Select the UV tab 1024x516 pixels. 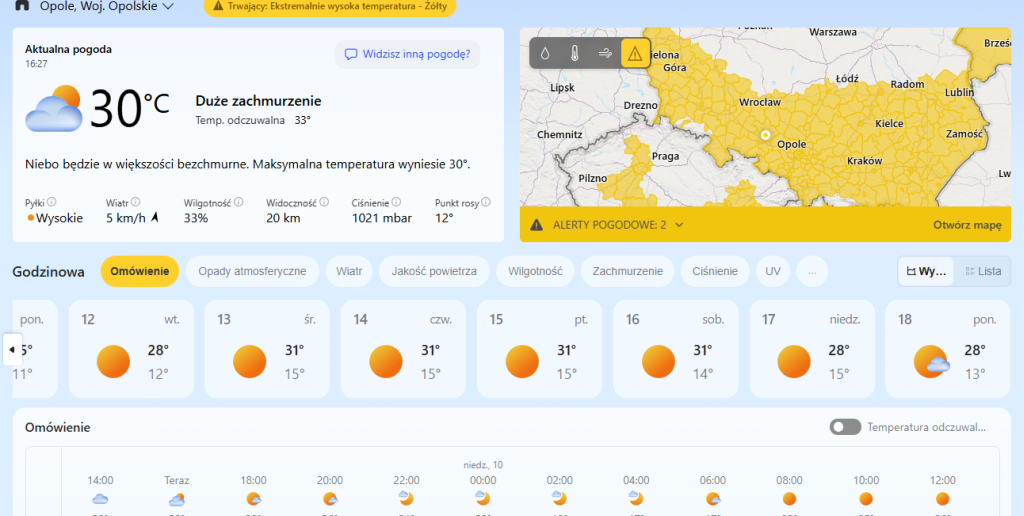pyautogui.click(x=773, y=271)
